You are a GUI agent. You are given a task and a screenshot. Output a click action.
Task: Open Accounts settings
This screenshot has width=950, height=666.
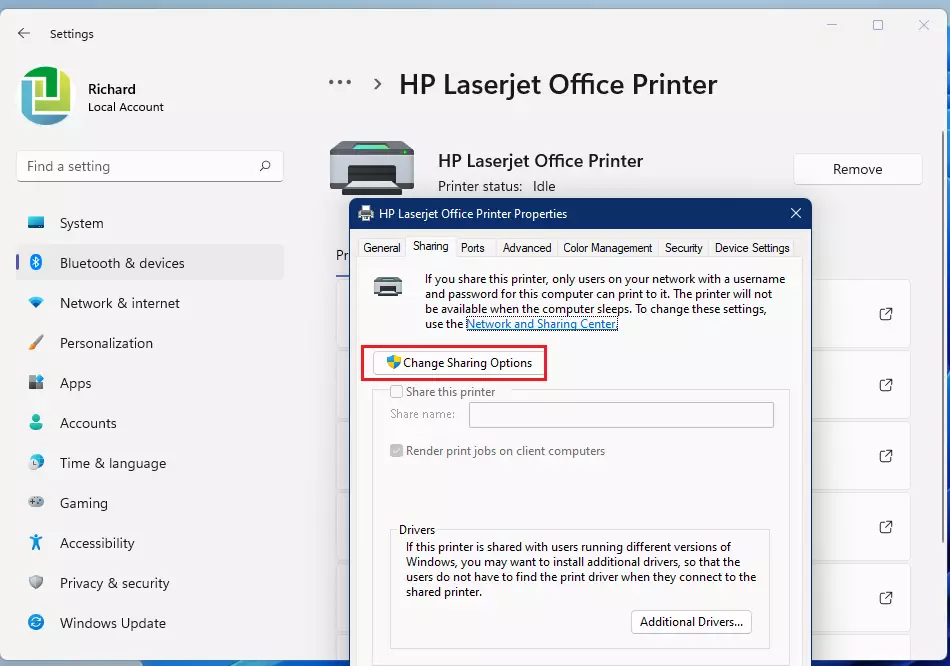(150, 423)
